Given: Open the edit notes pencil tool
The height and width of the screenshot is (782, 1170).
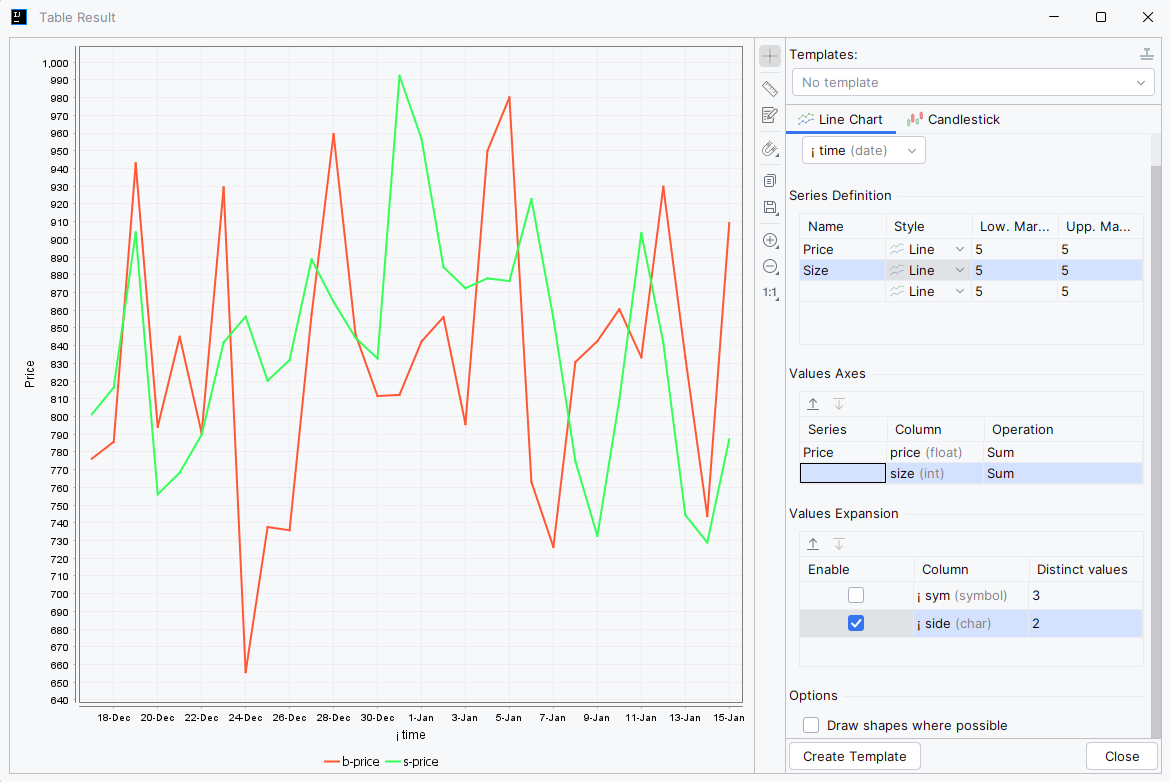Looking at the screenshot, I should [x=770, y=116].
